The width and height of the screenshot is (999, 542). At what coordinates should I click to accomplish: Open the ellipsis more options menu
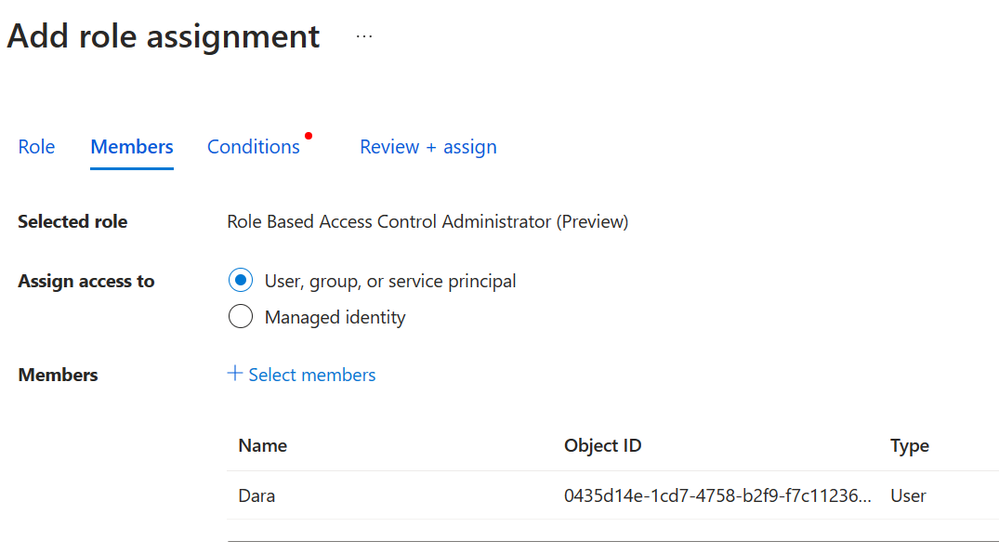pos(364,37)
